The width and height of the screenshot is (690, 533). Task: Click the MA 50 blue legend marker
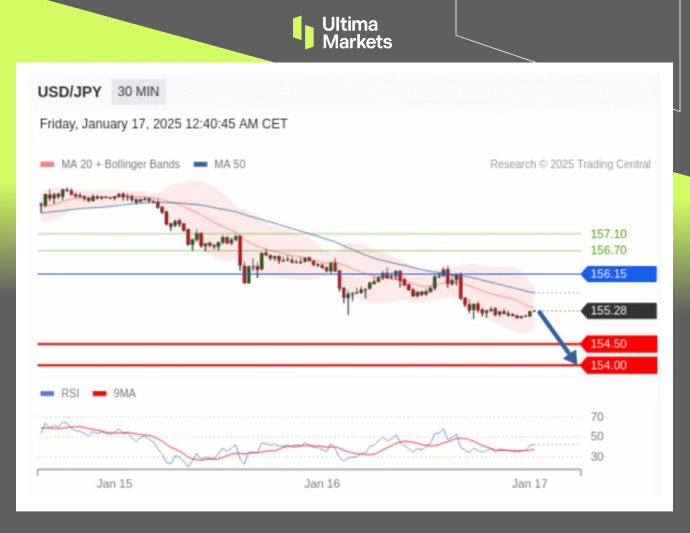click(x=201, y=164)
